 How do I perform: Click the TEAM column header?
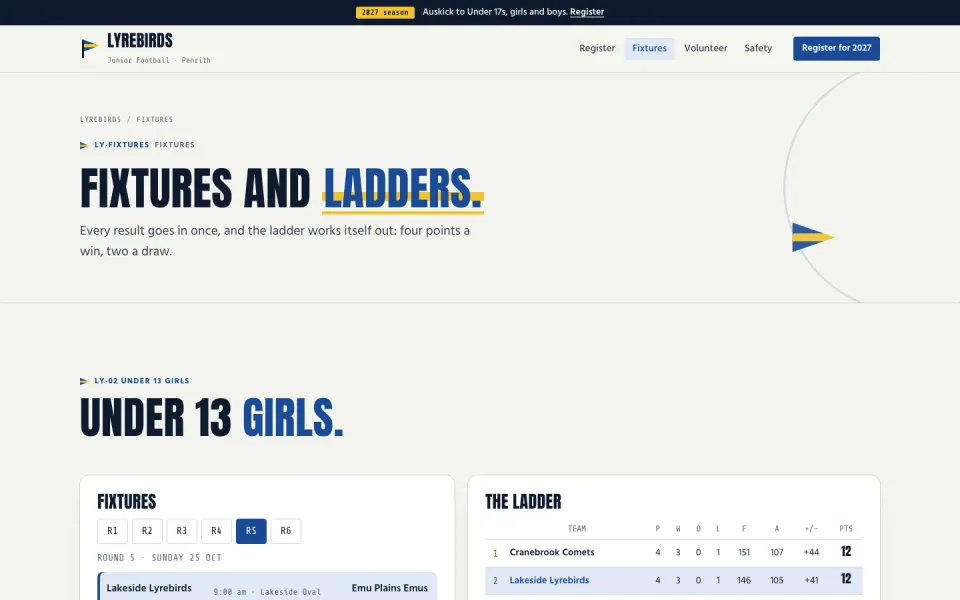pos(577,528)
